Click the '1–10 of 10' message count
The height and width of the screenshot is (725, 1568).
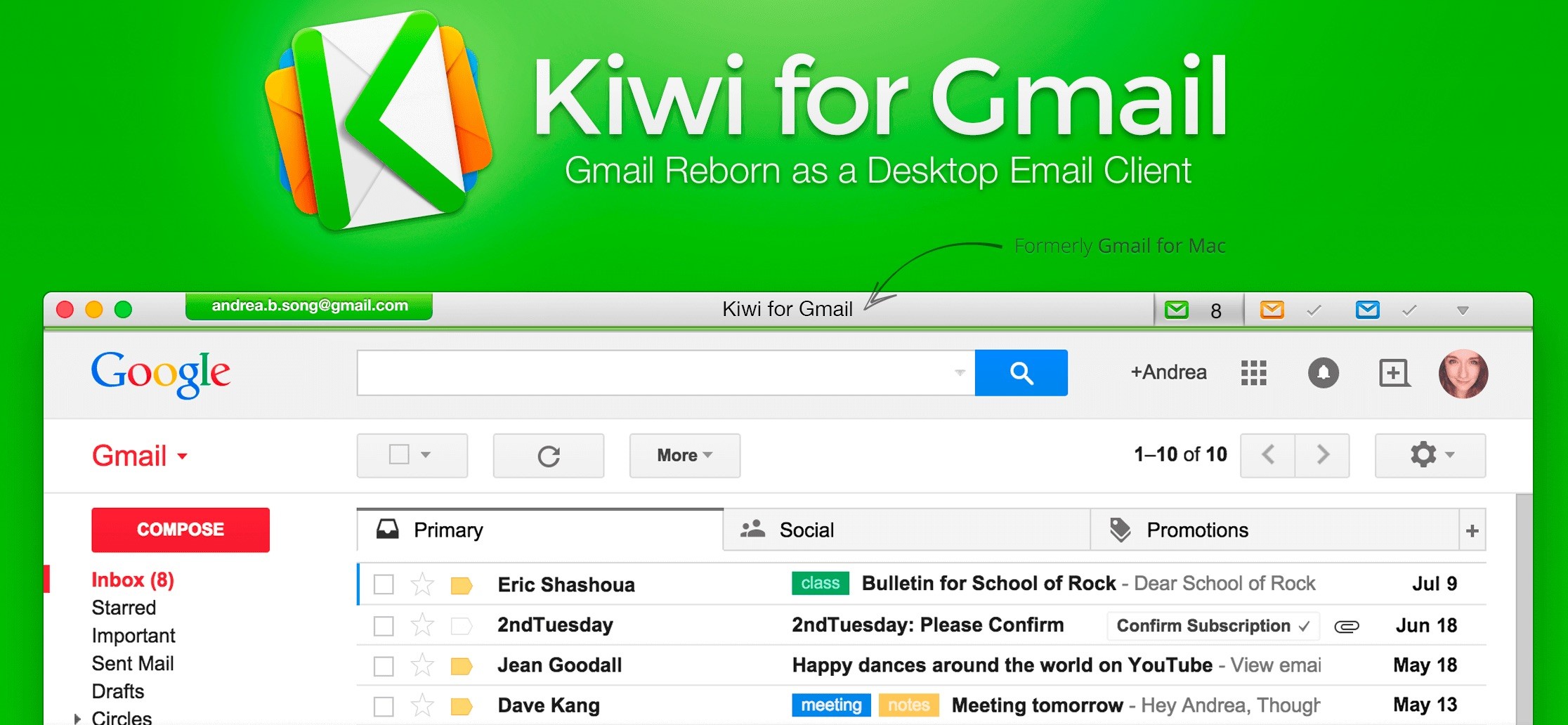[1180, 455]
